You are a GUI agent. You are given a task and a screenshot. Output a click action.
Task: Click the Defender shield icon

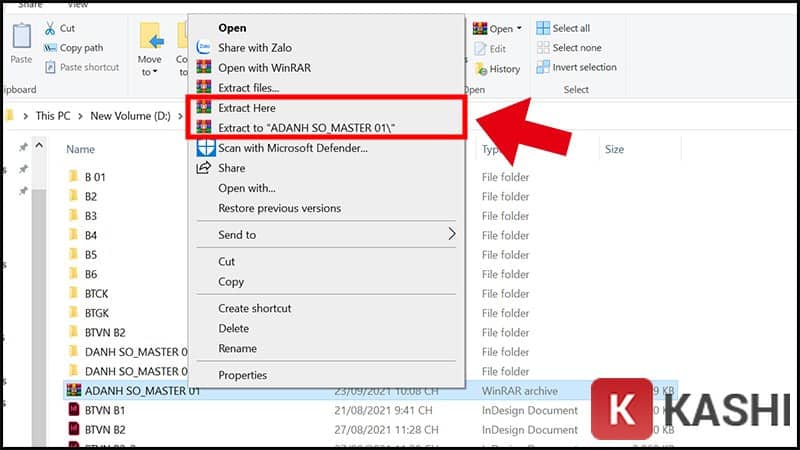pyautogui.click(x=206, y=147)
